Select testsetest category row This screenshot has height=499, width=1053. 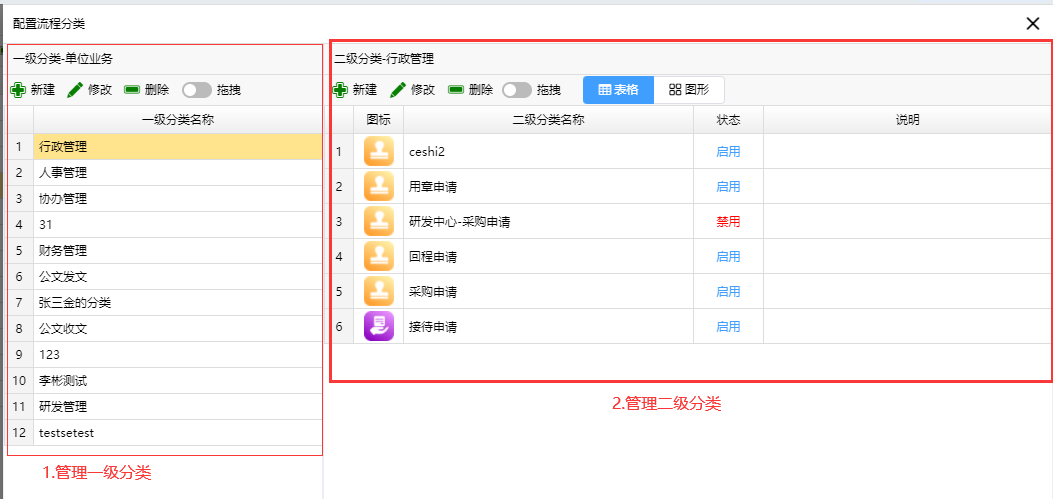177,433
